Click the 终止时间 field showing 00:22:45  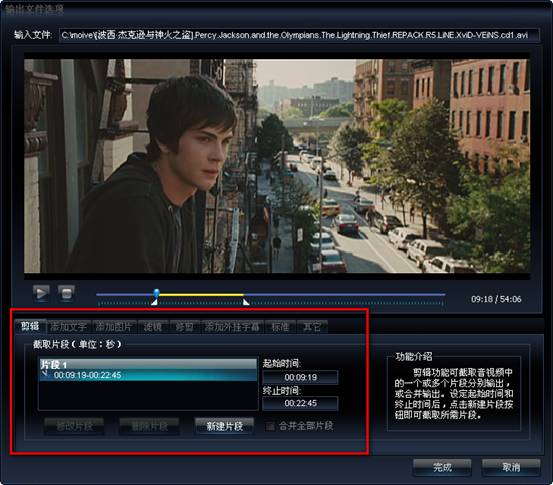tap(300, 403)
